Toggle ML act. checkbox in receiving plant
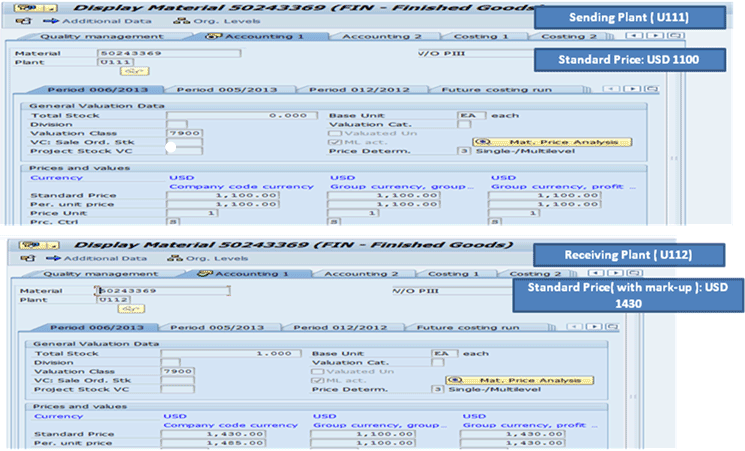This screenshot has height=451, width=745. 318,380
